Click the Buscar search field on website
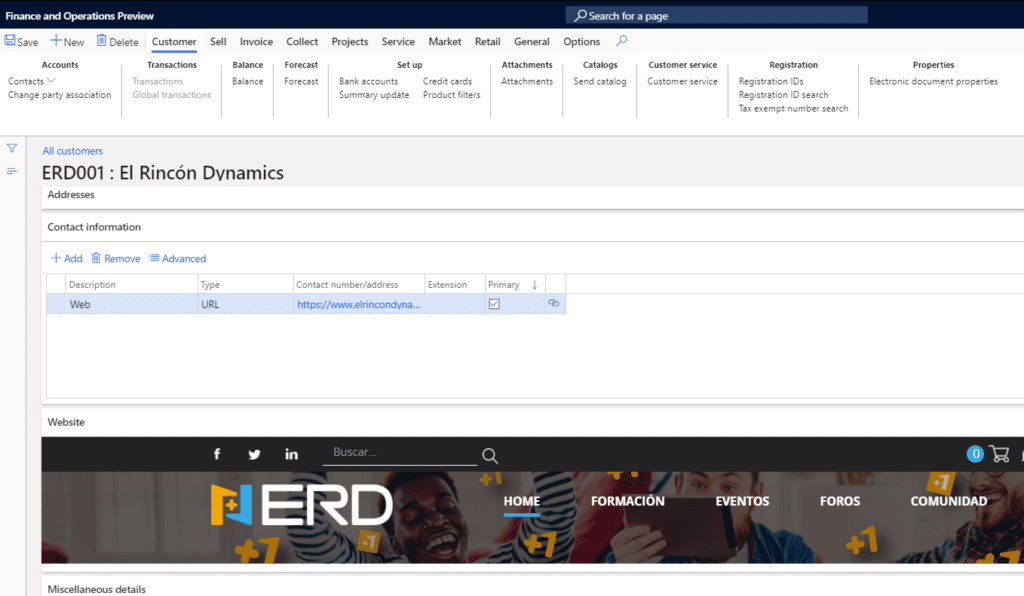 (400, 452)
